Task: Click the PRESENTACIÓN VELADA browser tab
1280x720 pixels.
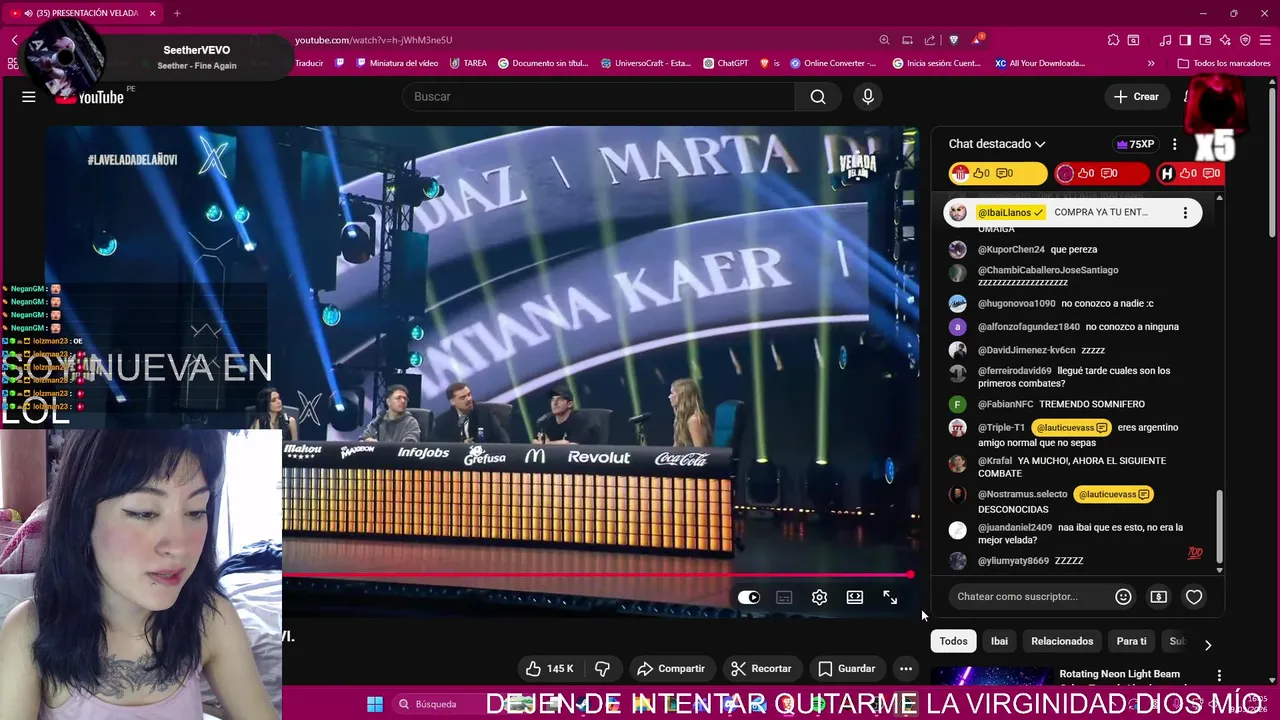Action: 84,13
